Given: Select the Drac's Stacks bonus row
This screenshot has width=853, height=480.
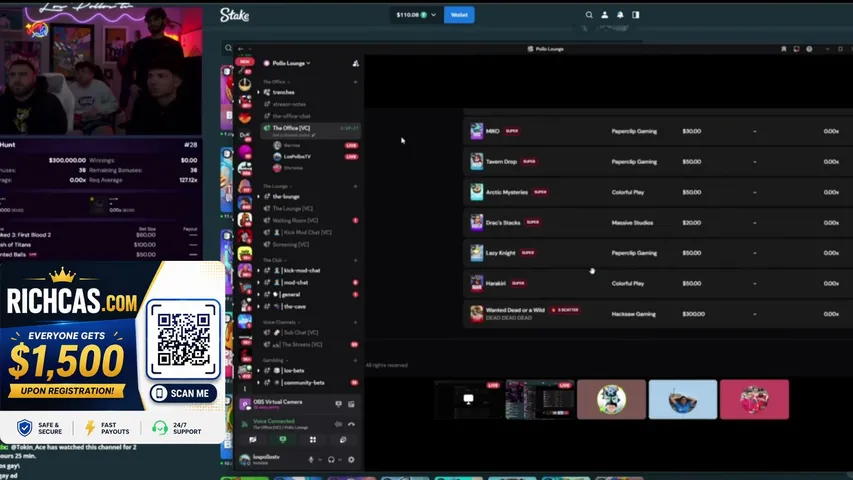Looking at the screenshot, I should tap(658, 223).
